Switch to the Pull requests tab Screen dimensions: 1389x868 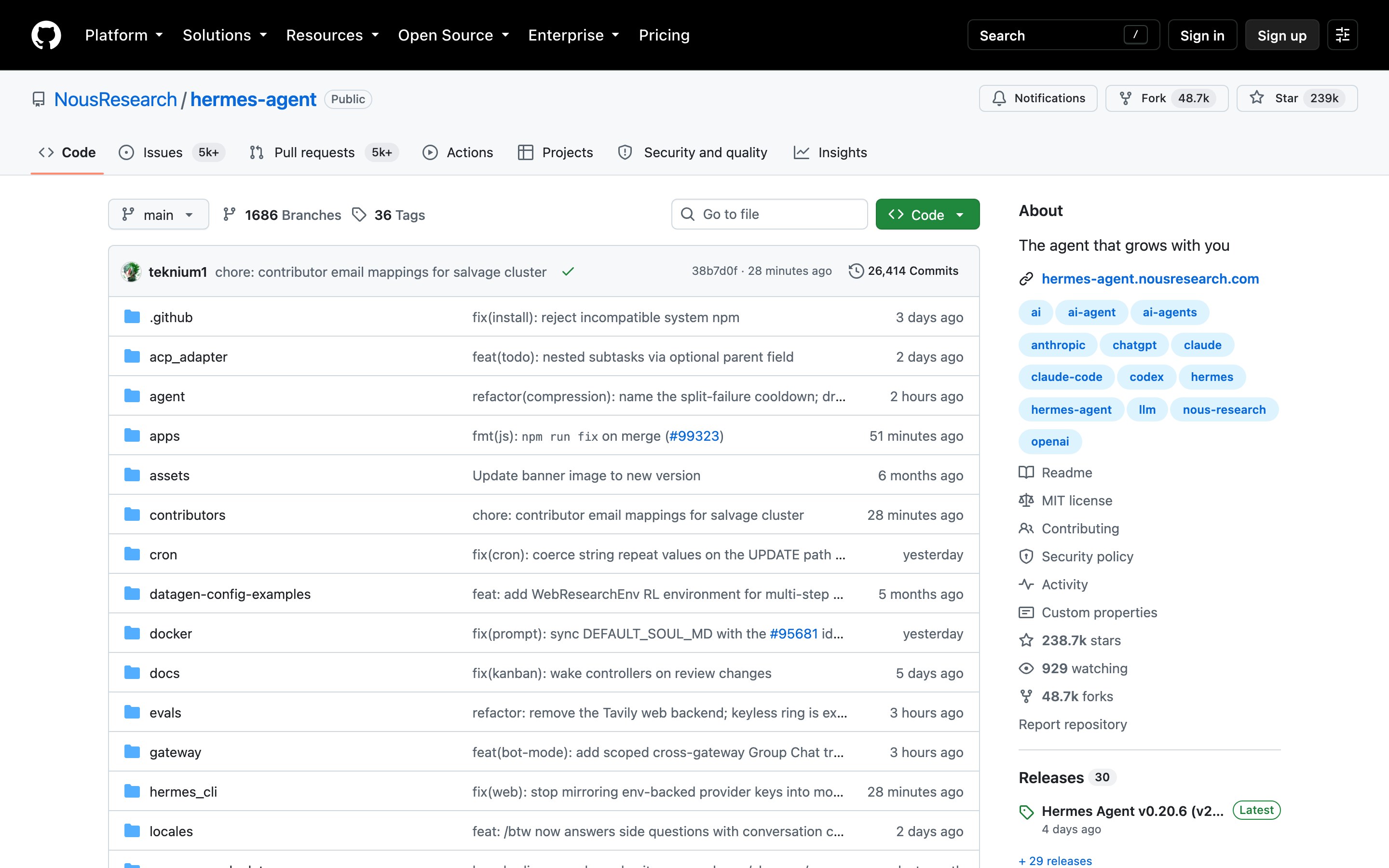pyautogui.click(x=324, y=153)
